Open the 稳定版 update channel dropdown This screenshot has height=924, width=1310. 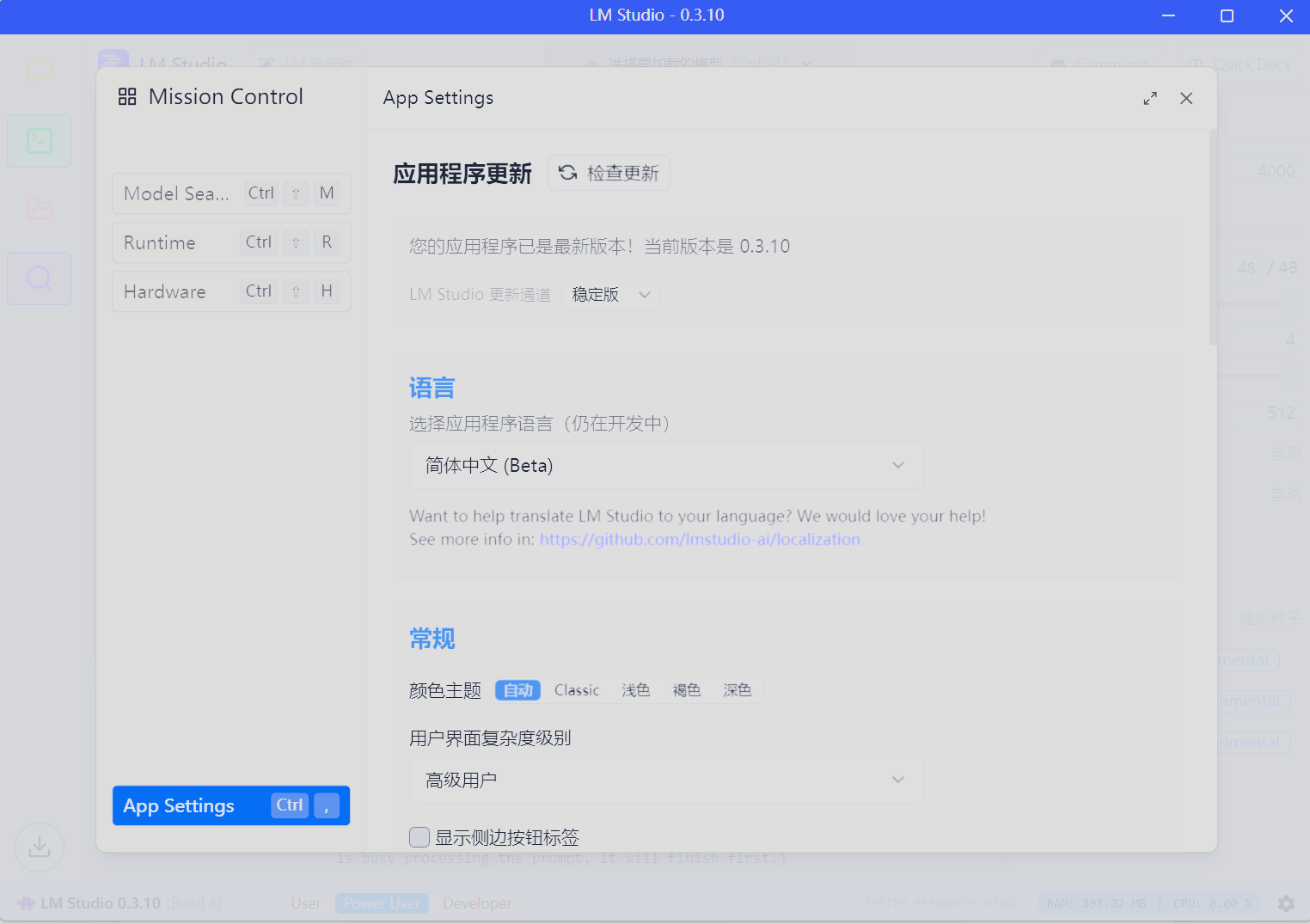point(610,295)
